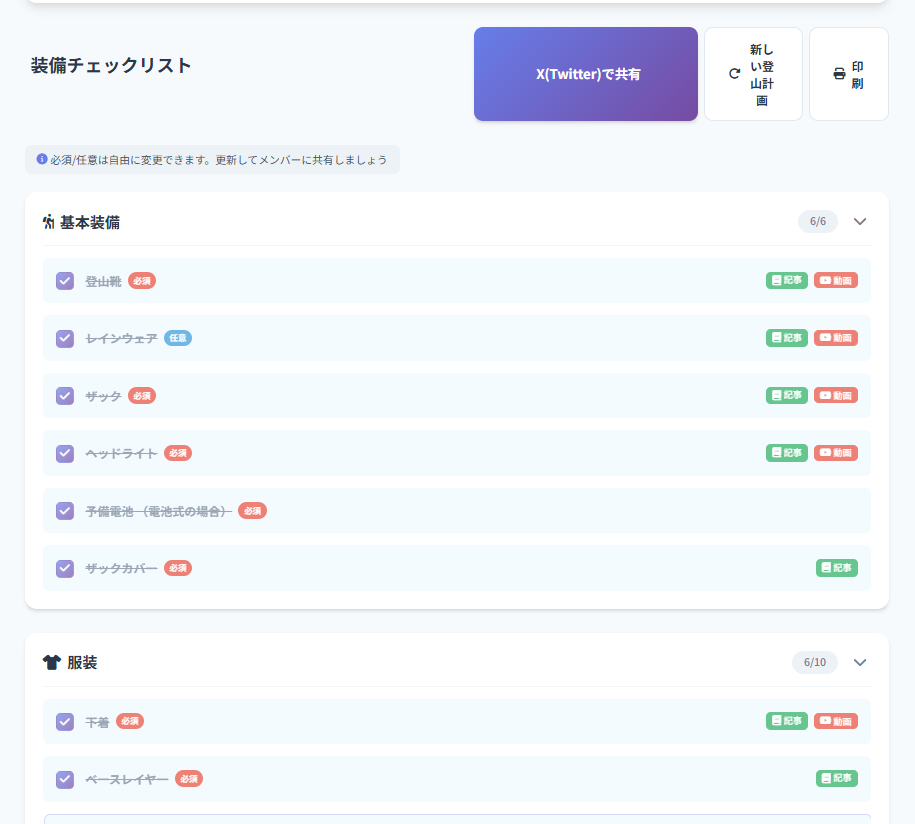Screen dimensions: 915x824
Task: Open the 記事 badge for 登山靴
Action: 786,281
